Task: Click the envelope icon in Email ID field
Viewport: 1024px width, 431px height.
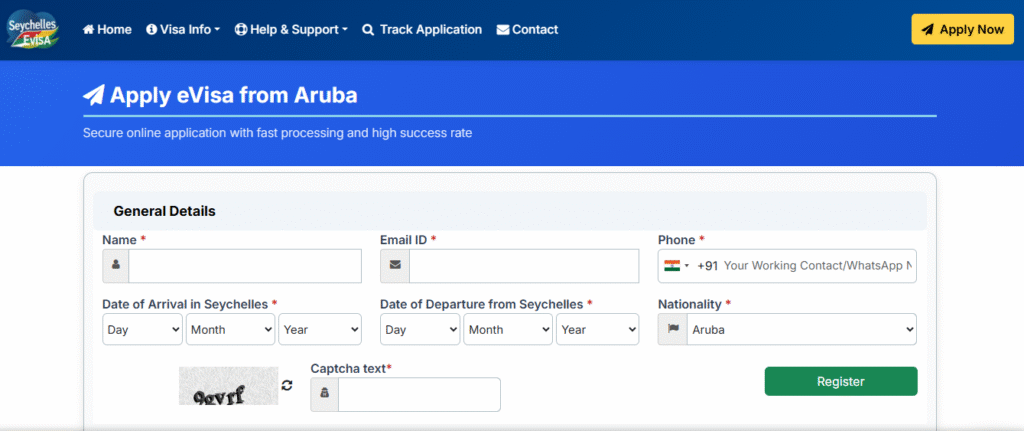Action: coord(394,266)
